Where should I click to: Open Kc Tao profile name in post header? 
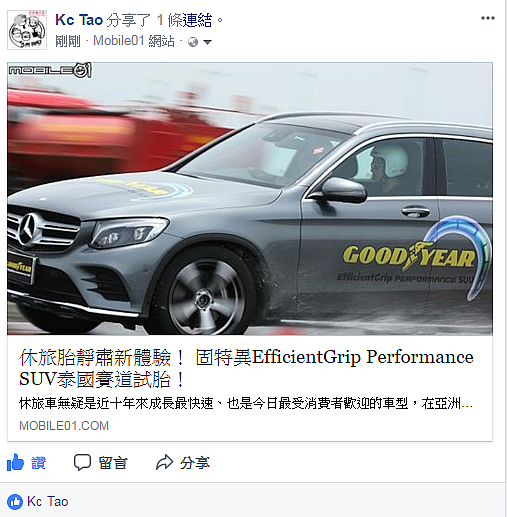(79, 20)
